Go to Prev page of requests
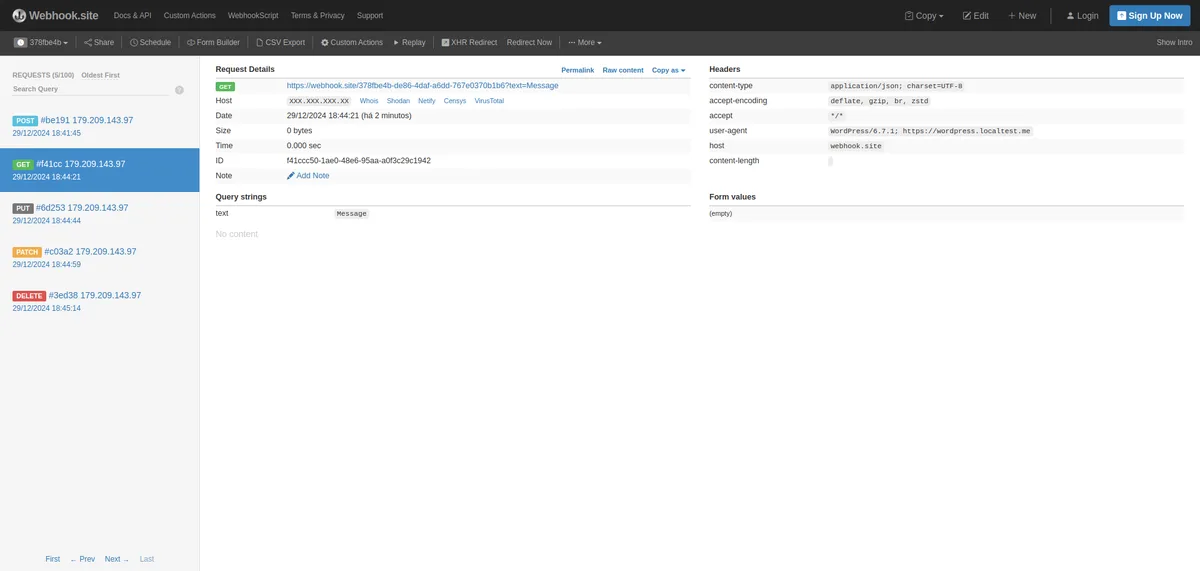 tap(83, 559)
